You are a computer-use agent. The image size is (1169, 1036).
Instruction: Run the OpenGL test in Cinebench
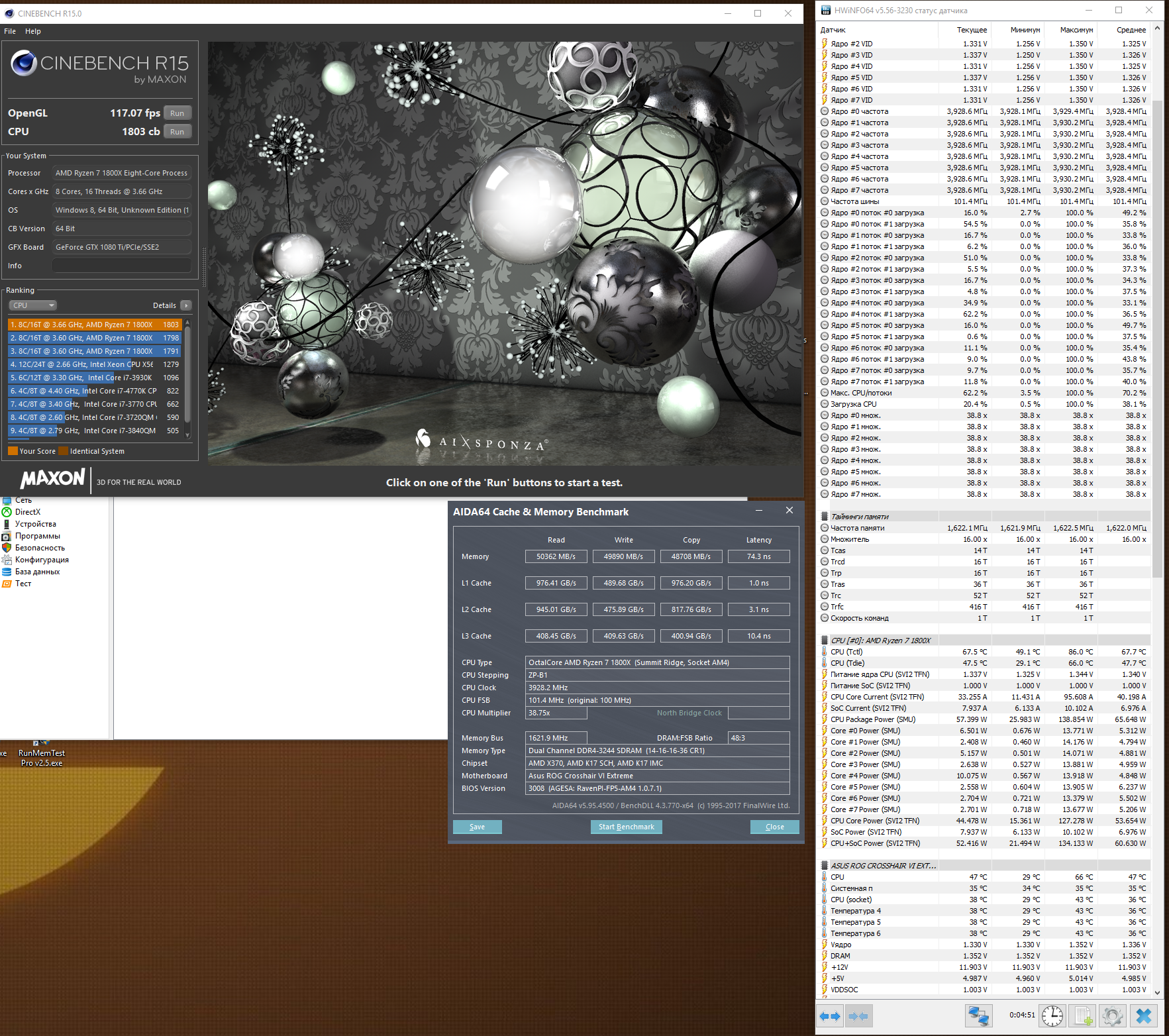pyautogui.click(x=177, y=113)
